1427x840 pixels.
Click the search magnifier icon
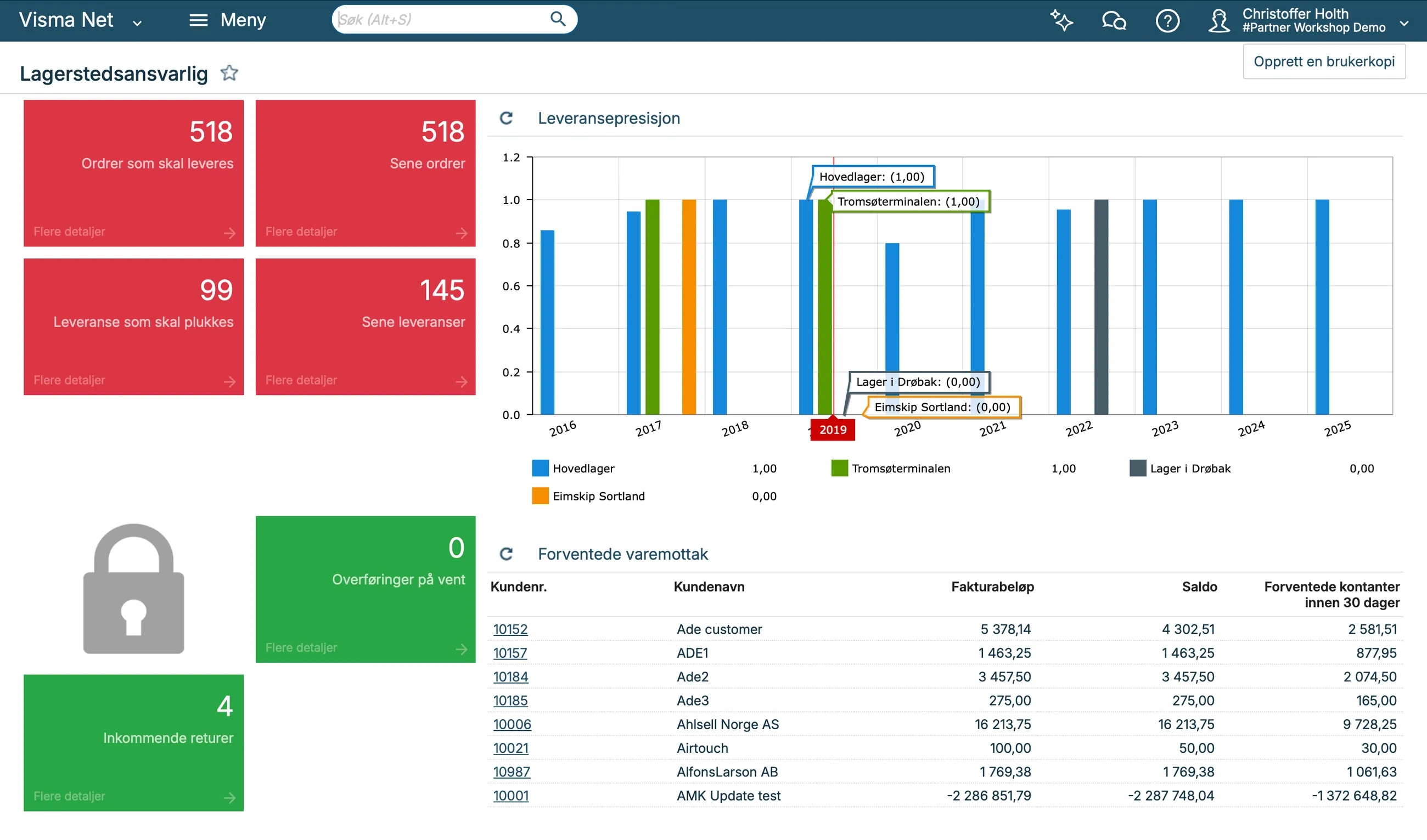click(558, 19)
